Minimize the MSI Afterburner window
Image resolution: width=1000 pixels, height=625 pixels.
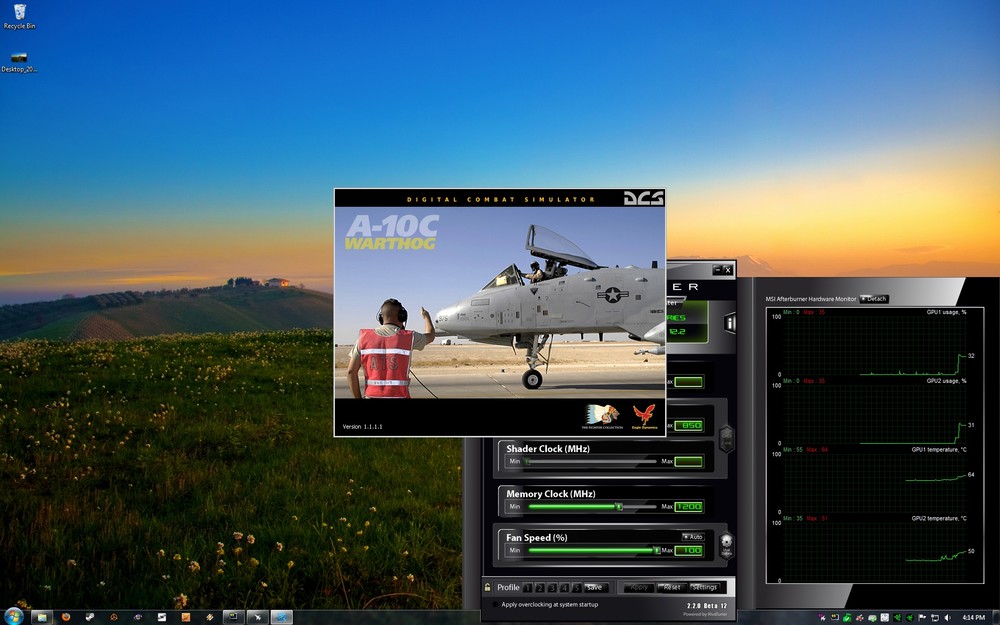click(717, 270)
